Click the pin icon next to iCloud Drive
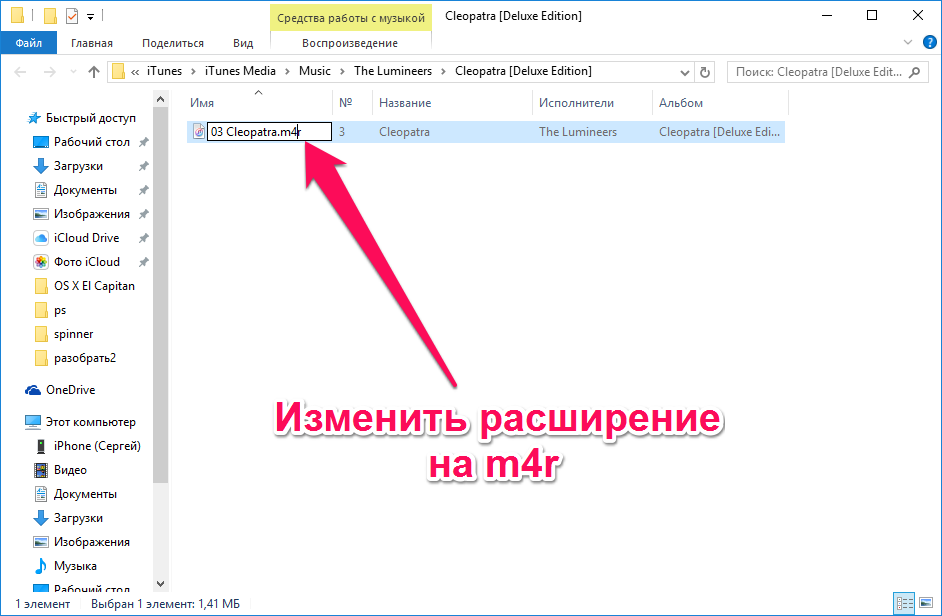Image resolution: width=942 pixels, height=616 pixels. point(143,239)
